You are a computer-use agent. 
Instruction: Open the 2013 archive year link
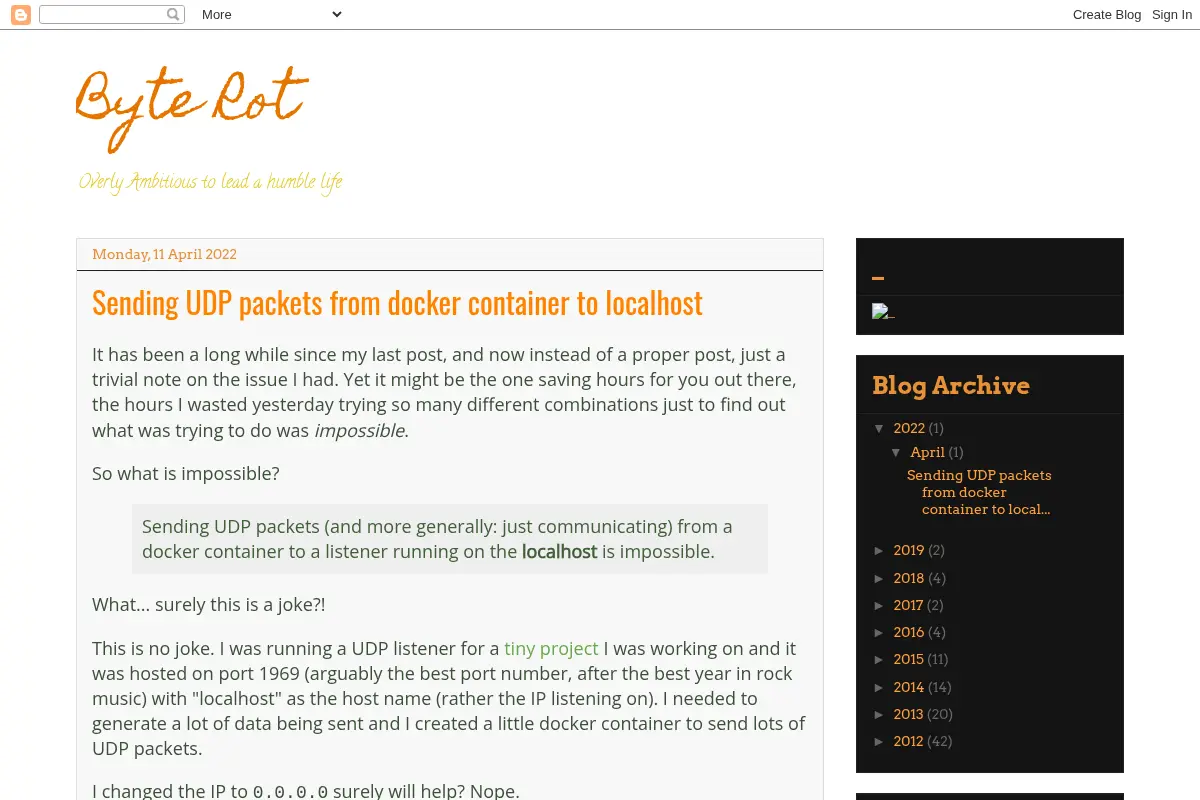(909, 714)
